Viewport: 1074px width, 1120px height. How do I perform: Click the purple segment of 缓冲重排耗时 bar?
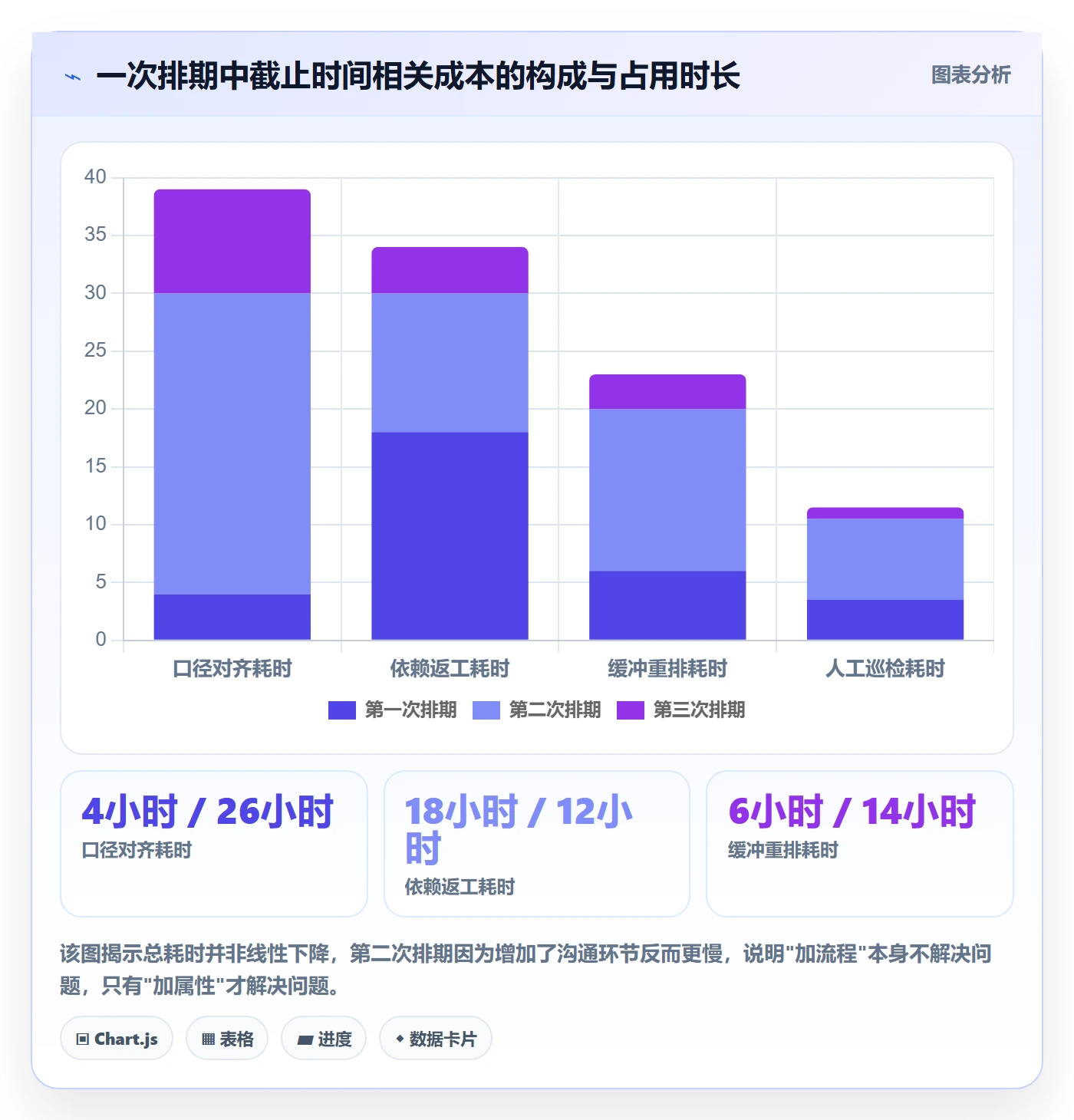click(x=667, y=392)
